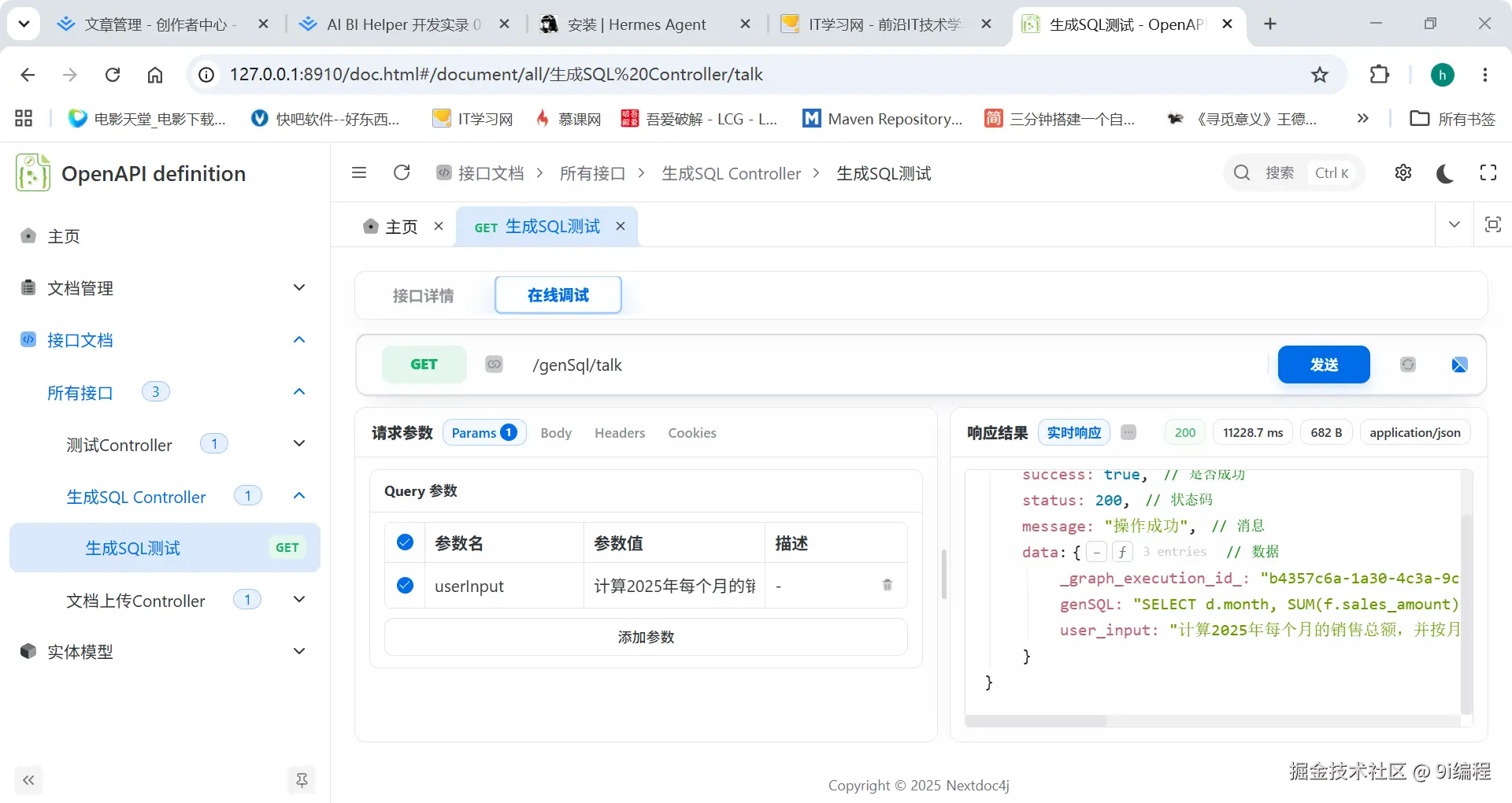Click the ellipsis icon beside 实时响应

click(1128, 432)
